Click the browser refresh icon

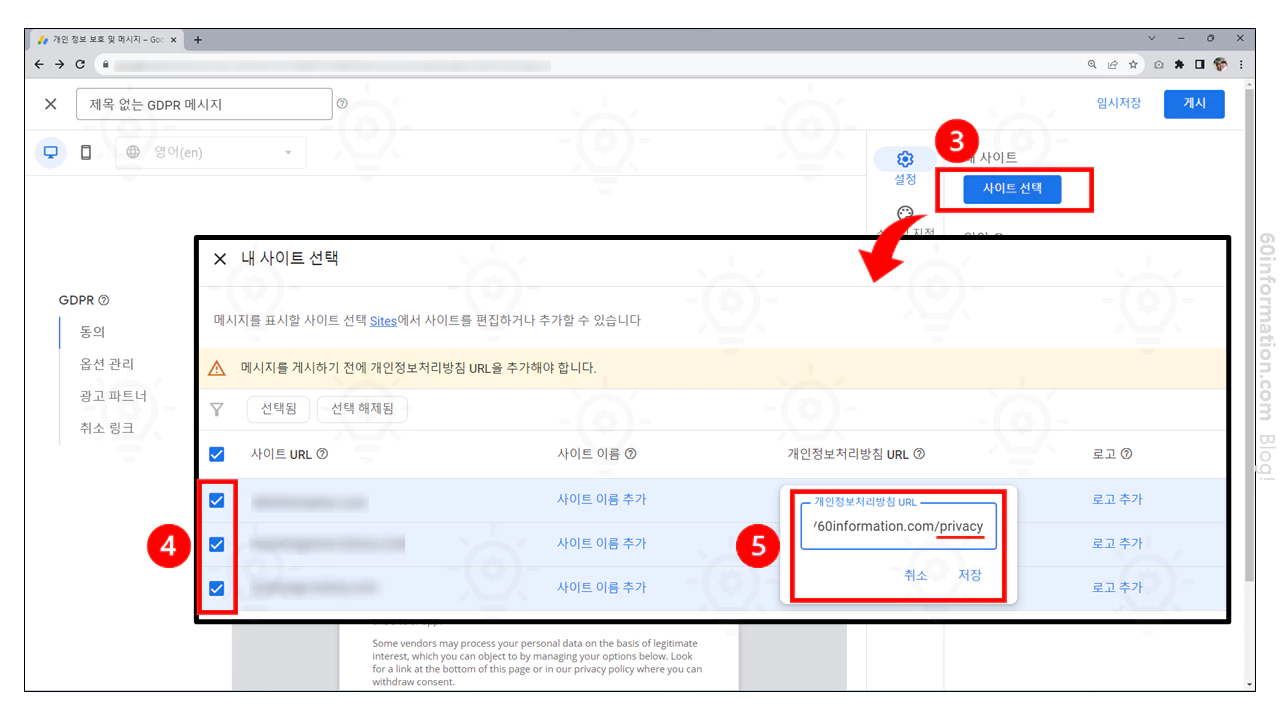pos(80,64)
